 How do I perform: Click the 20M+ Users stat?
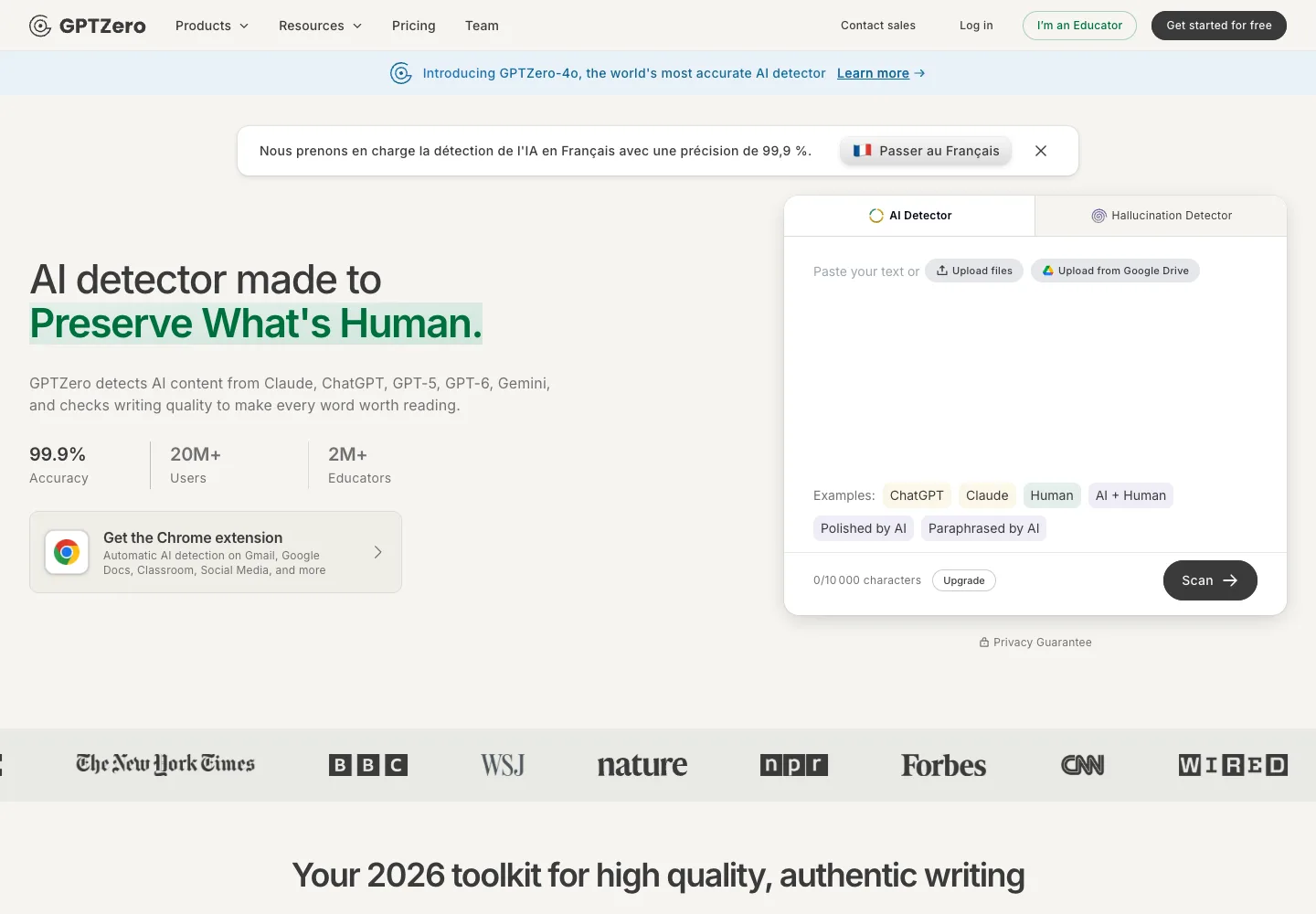tap(196, 465)
